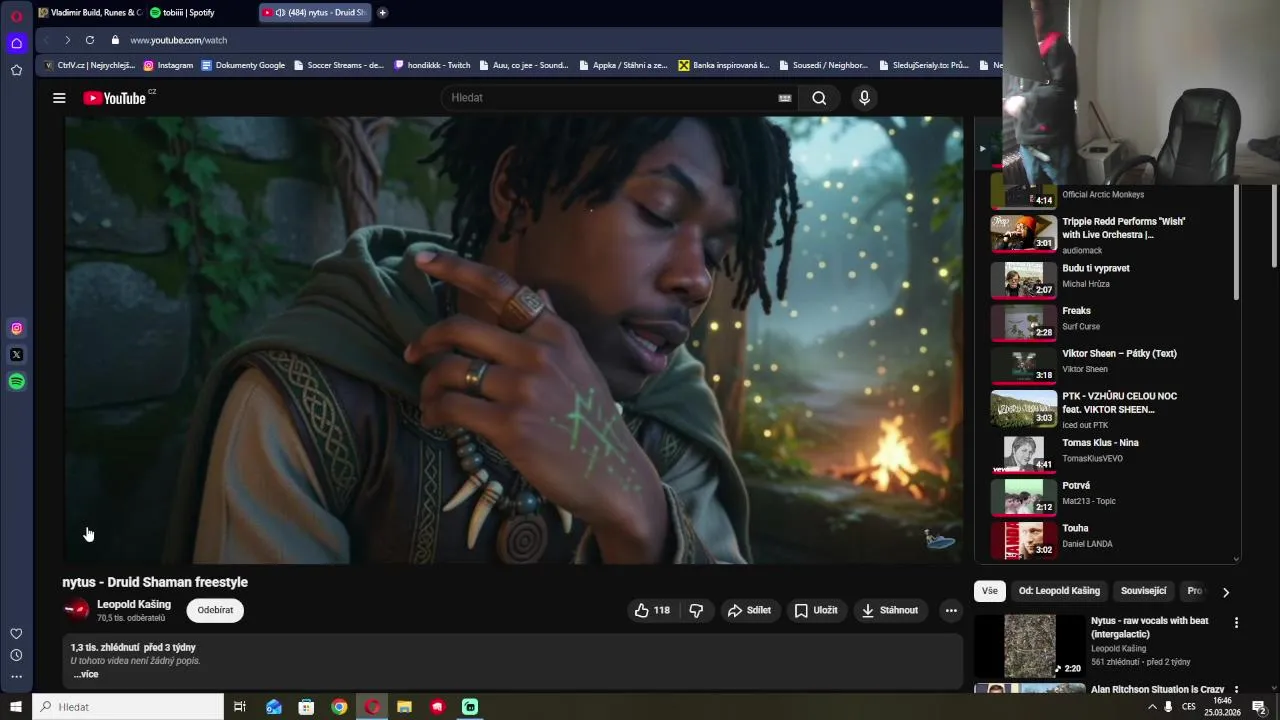Select the Vše filter chip
1280x720 pixels.
click(x=990, y=591)
